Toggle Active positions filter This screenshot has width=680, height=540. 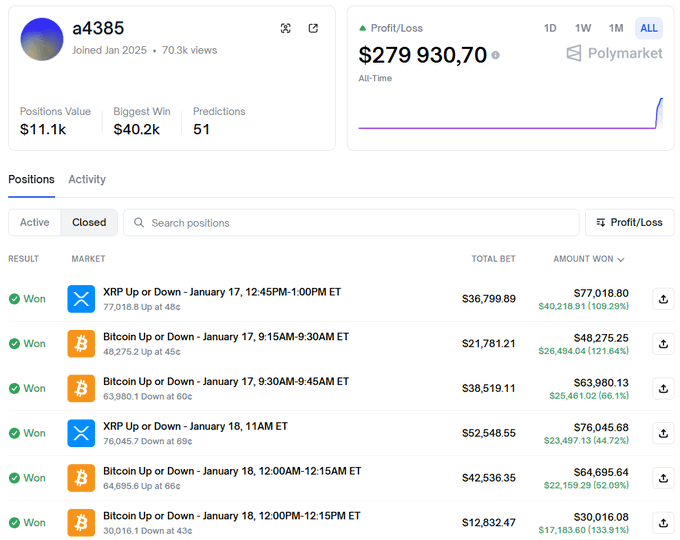[x=34, y=223]
